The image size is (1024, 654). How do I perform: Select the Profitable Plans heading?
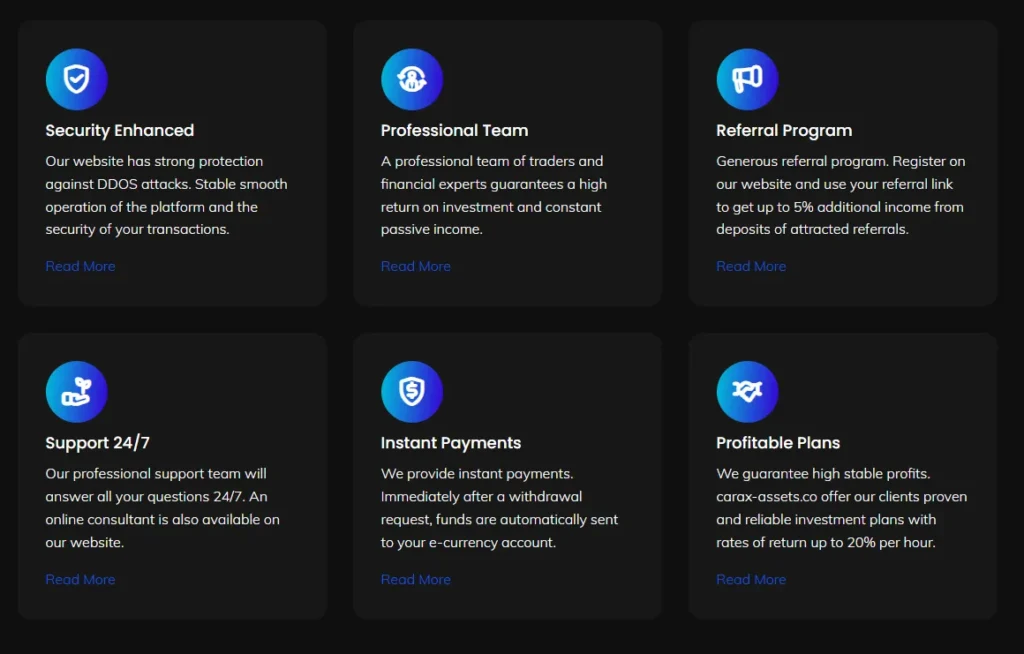click(x=778, y=443)
